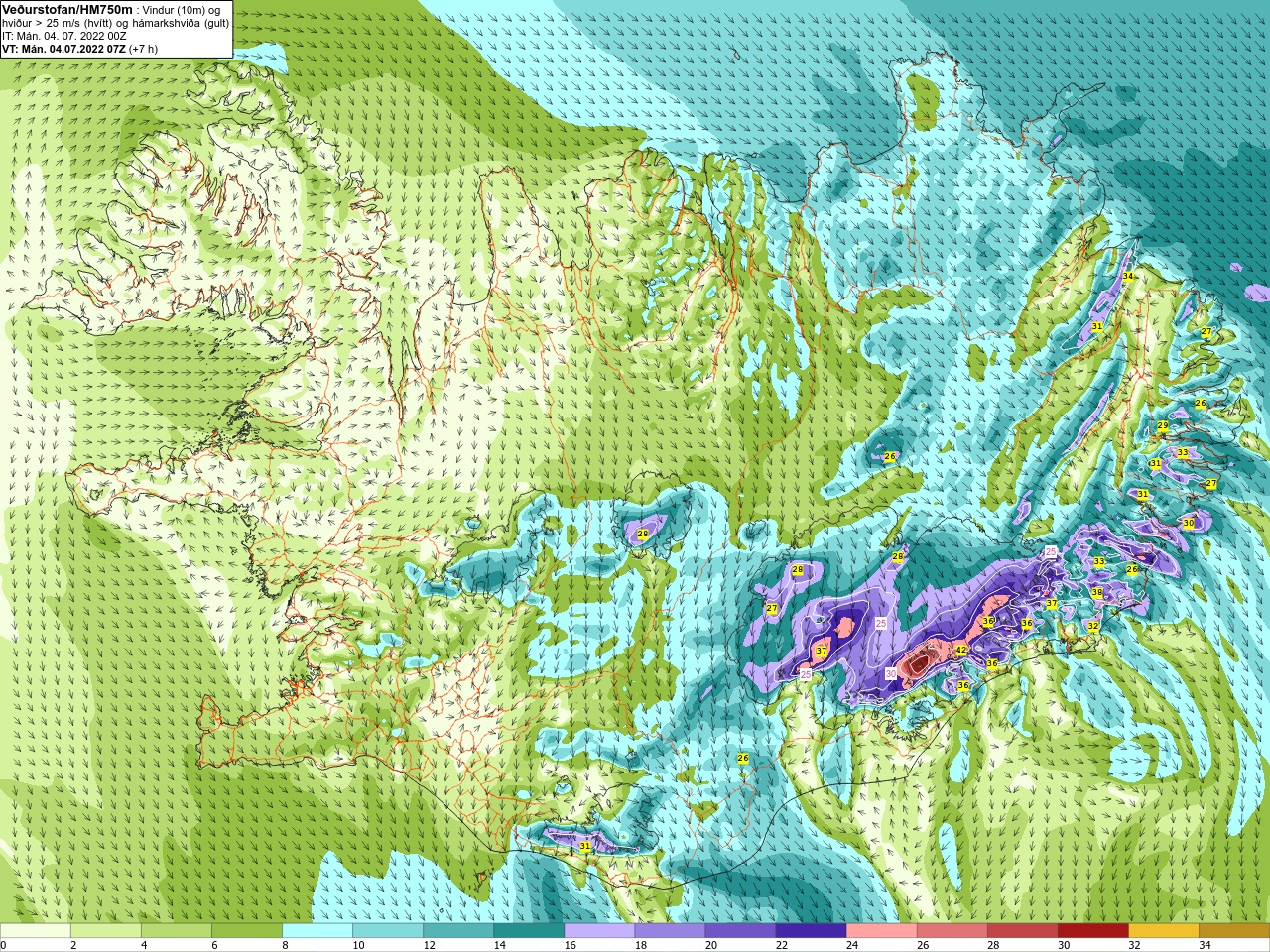Select the 8–10 m/s light cyan legend swatch
1270x952 pixels.
coord(317,931)
